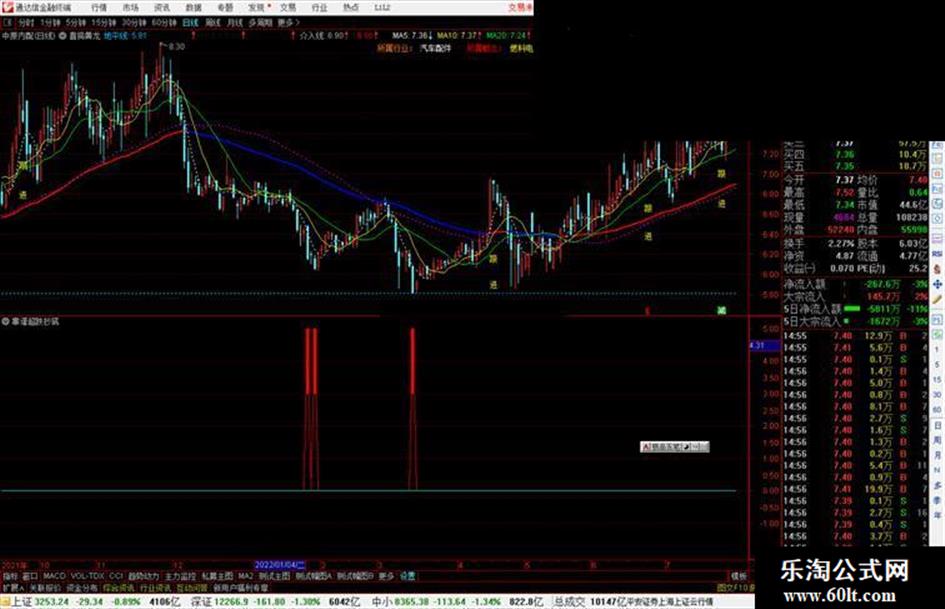This screenshot has height=609, width=945.
Task: Open the 汽车配件 industry link
Action: (435, 48)
